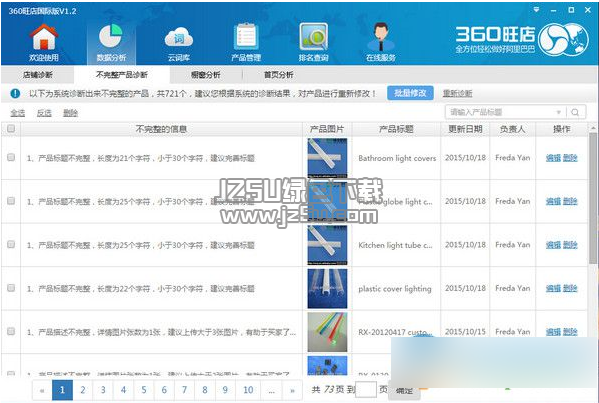Open the 欢迎使用 home icon
The image size is (599, 403).
coord(44,37)
